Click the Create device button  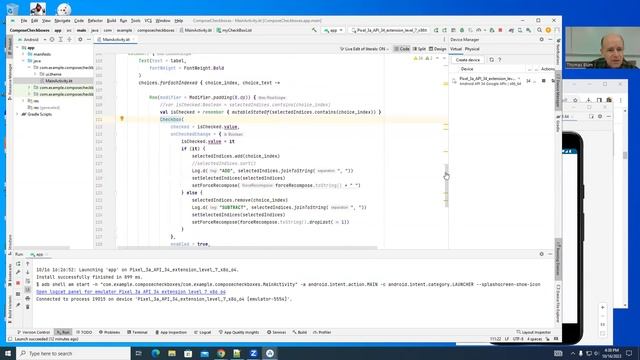(467, 60)
